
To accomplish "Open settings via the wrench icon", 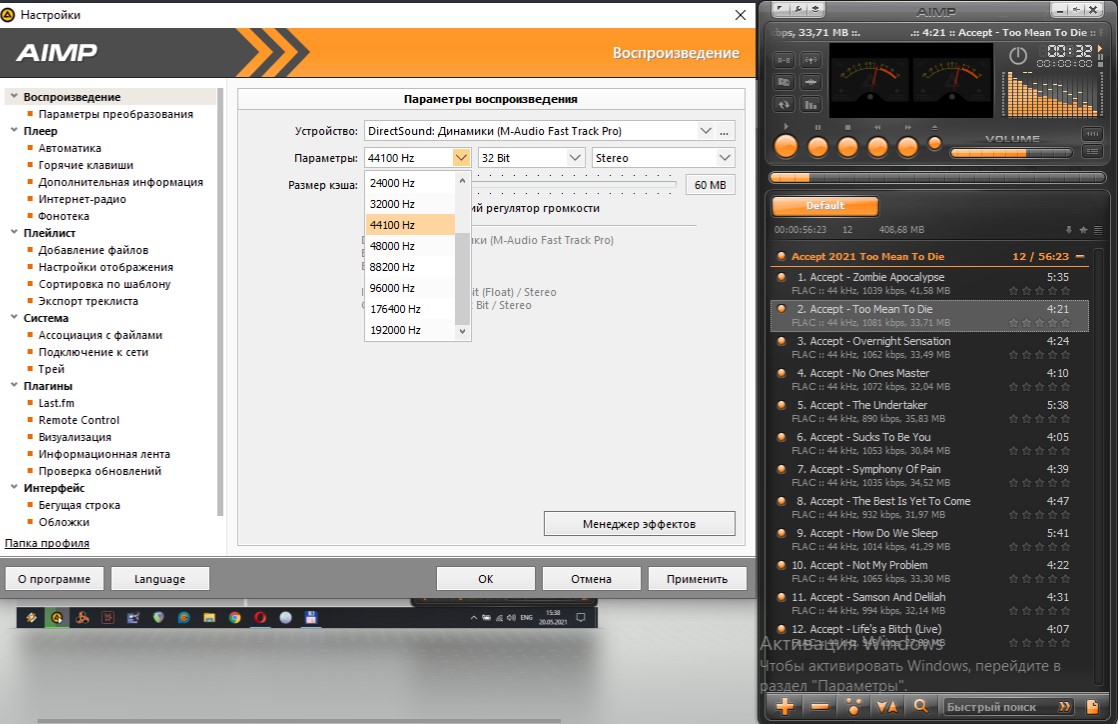I will pyautogui.click(x=798, y=9).
